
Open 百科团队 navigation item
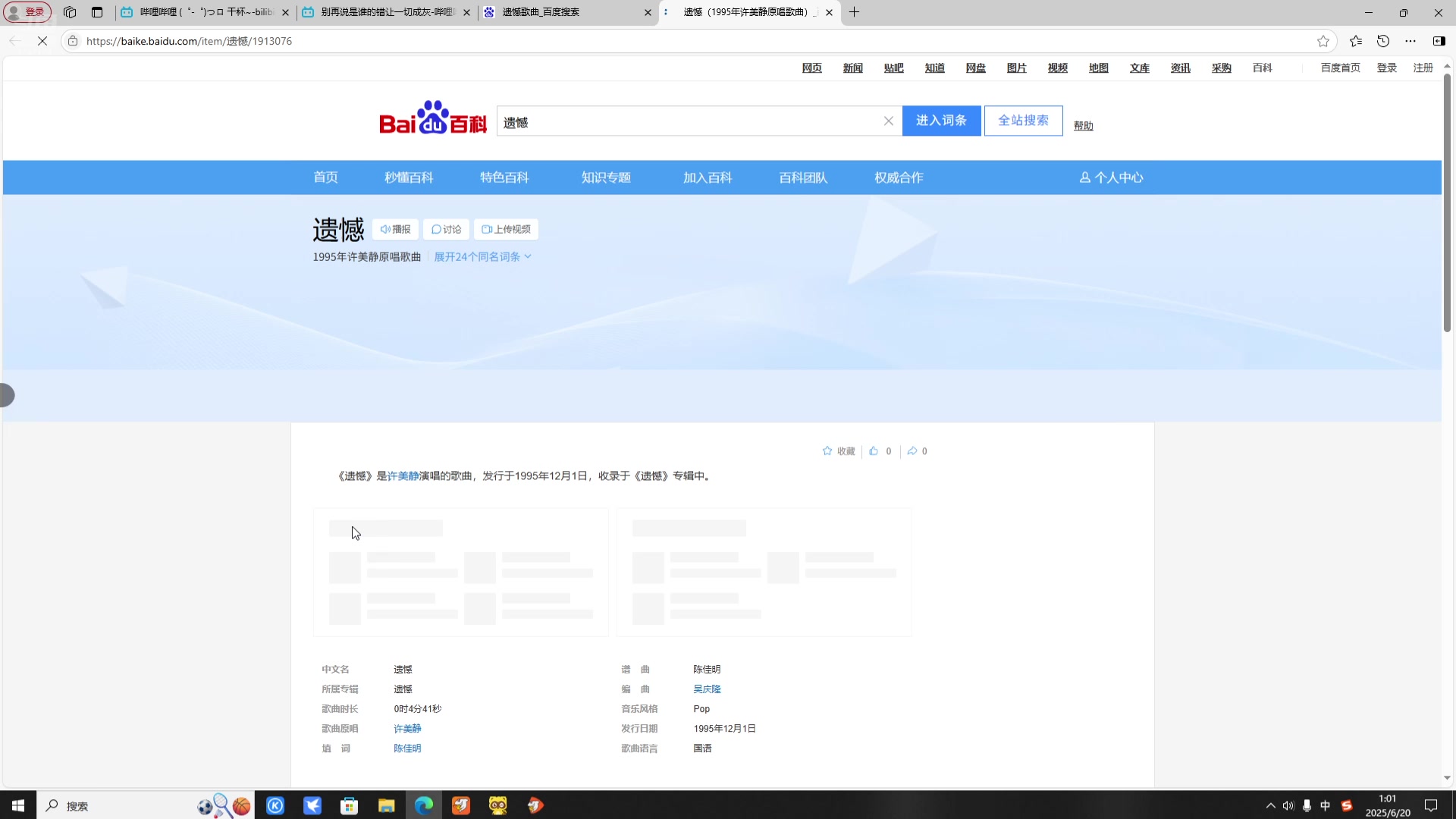click(803, 177)
